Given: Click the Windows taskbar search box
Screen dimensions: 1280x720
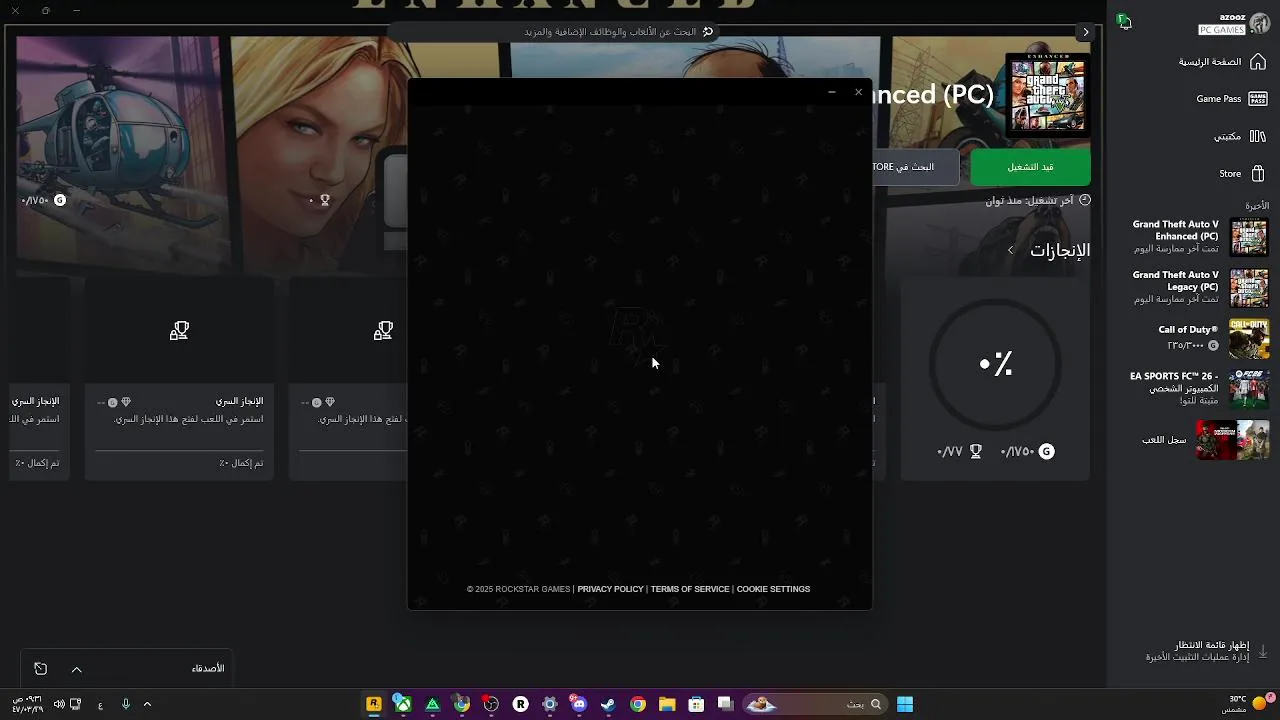Looking at the screenshot, I should pyautogui.click(x=816, y=704).
